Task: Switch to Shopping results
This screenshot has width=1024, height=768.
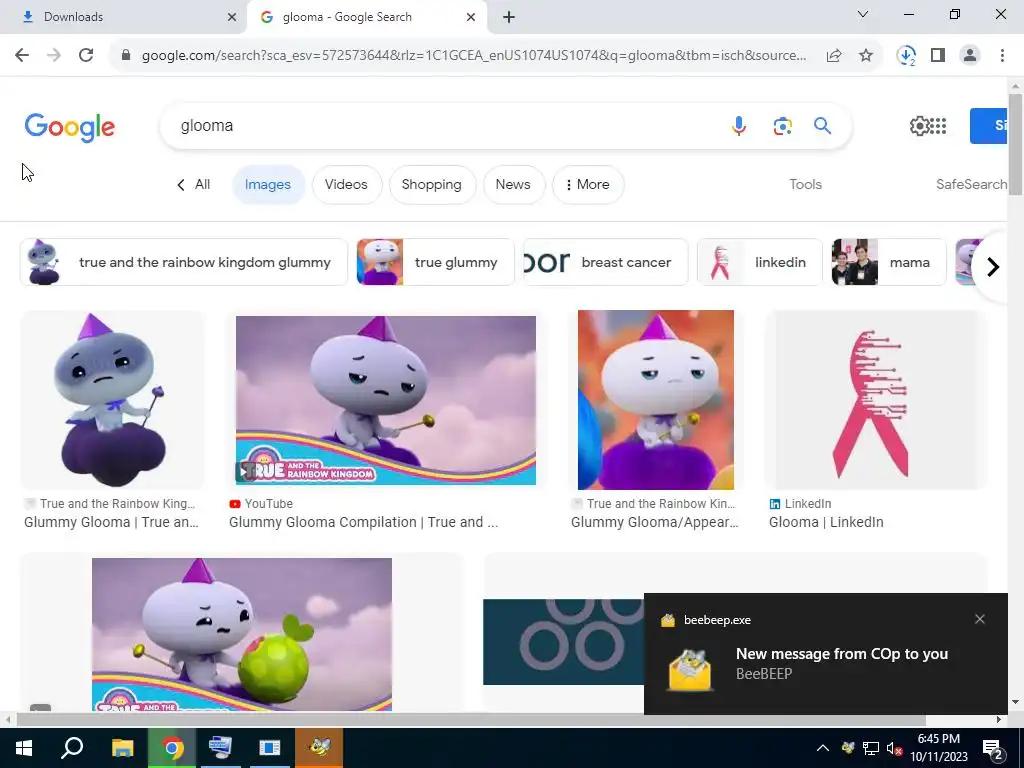Action: pyautogui.click(x=432, y=185)
